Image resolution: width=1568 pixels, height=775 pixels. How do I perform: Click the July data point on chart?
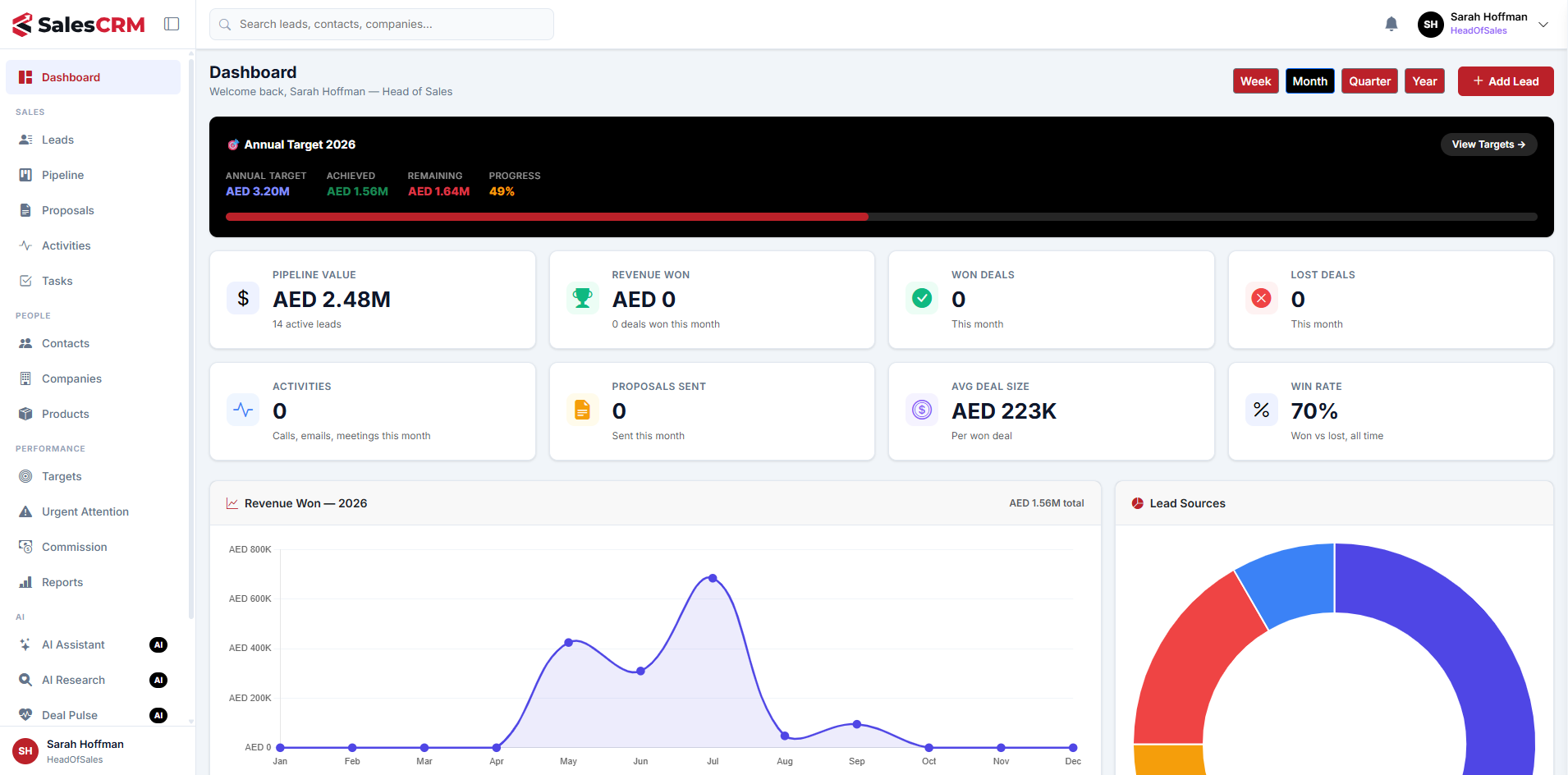pos(713,579)
